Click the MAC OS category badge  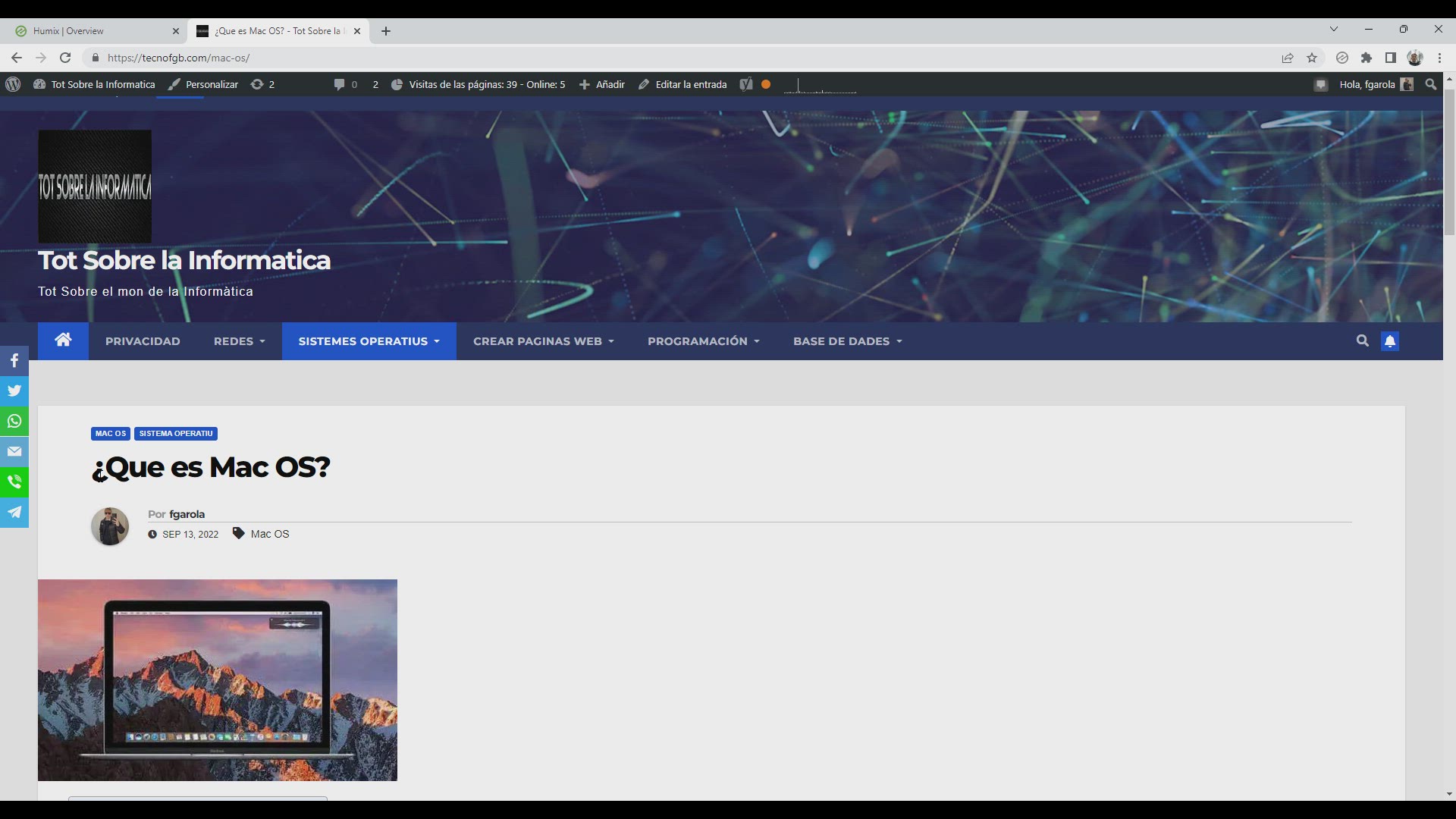click(x=111, y=434)
